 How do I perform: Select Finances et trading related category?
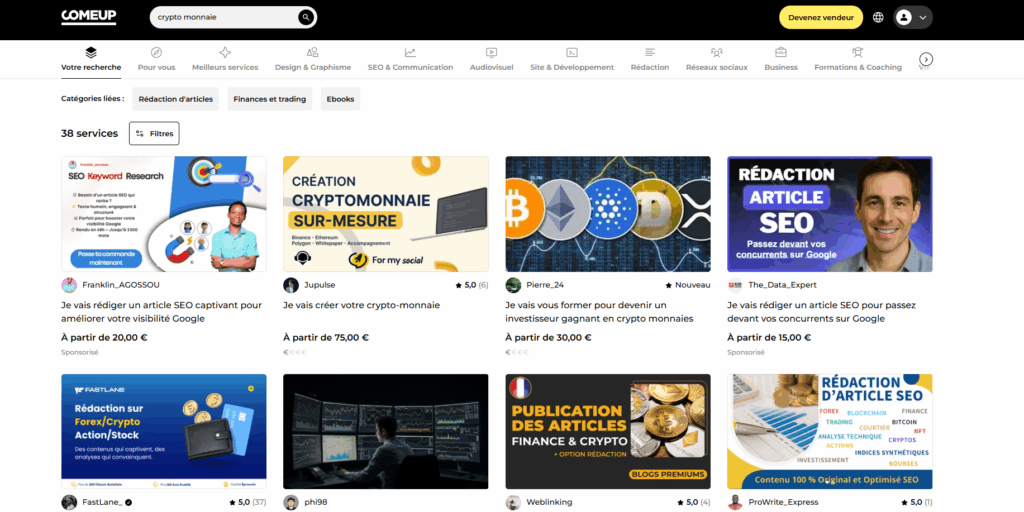click(270, 99)
